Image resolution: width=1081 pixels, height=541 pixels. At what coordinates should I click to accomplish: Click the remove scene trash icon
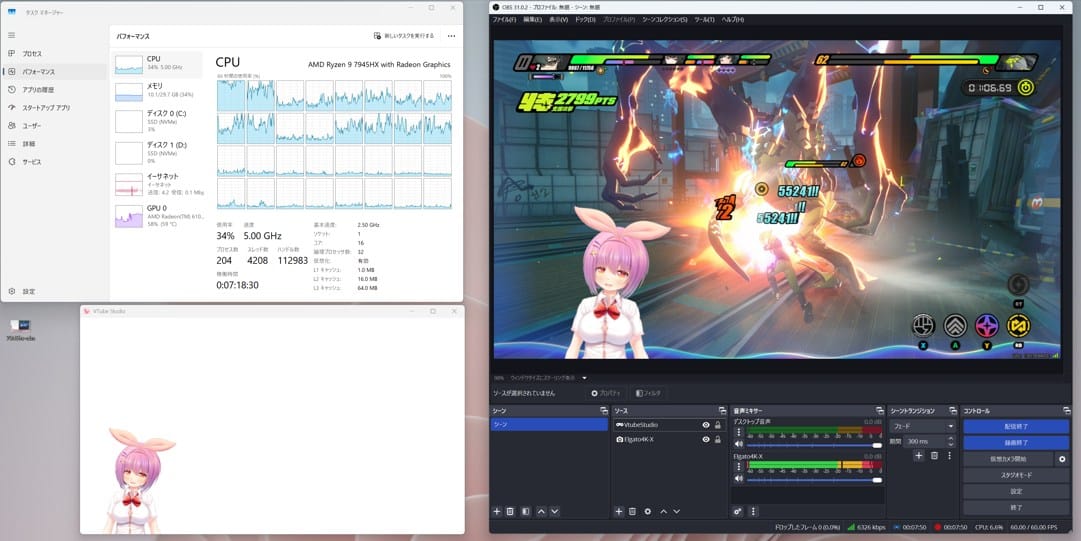pyautogui.click(x=510, y=511)
